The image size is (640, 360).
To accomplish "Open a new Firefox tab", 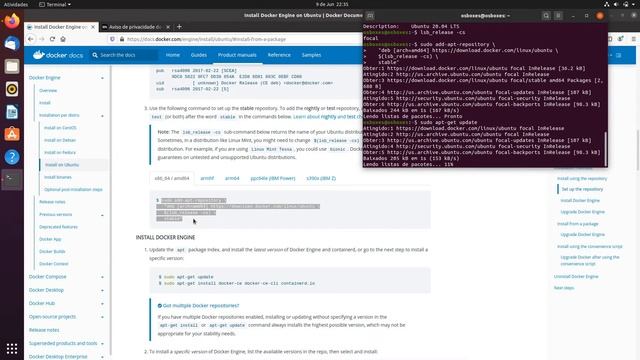I will point(179,27).
